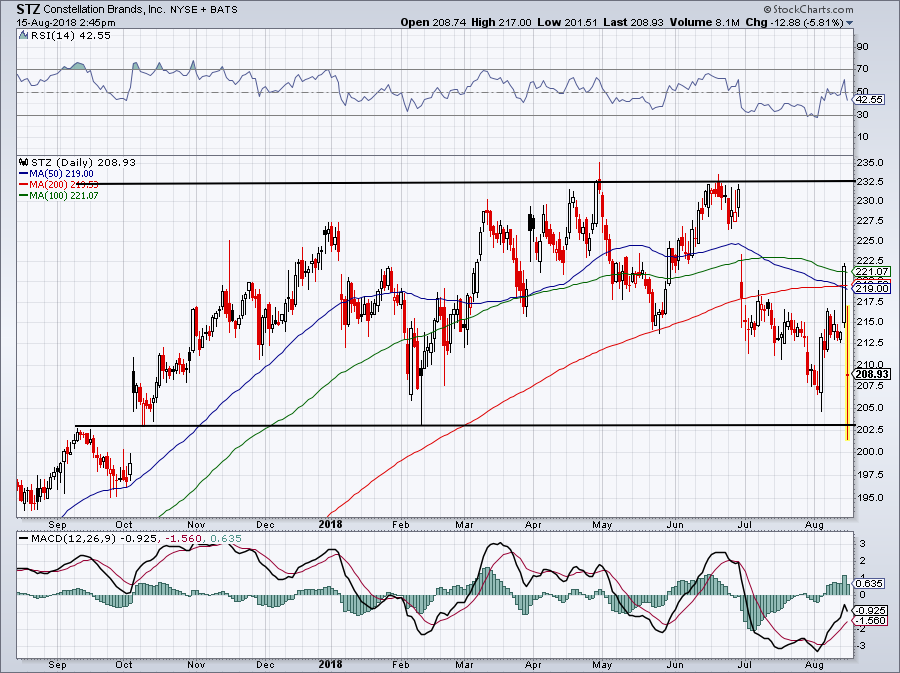Click the Aug label below MACD panel
This screenshot has height=673, width=900.
tap(814, 664)
